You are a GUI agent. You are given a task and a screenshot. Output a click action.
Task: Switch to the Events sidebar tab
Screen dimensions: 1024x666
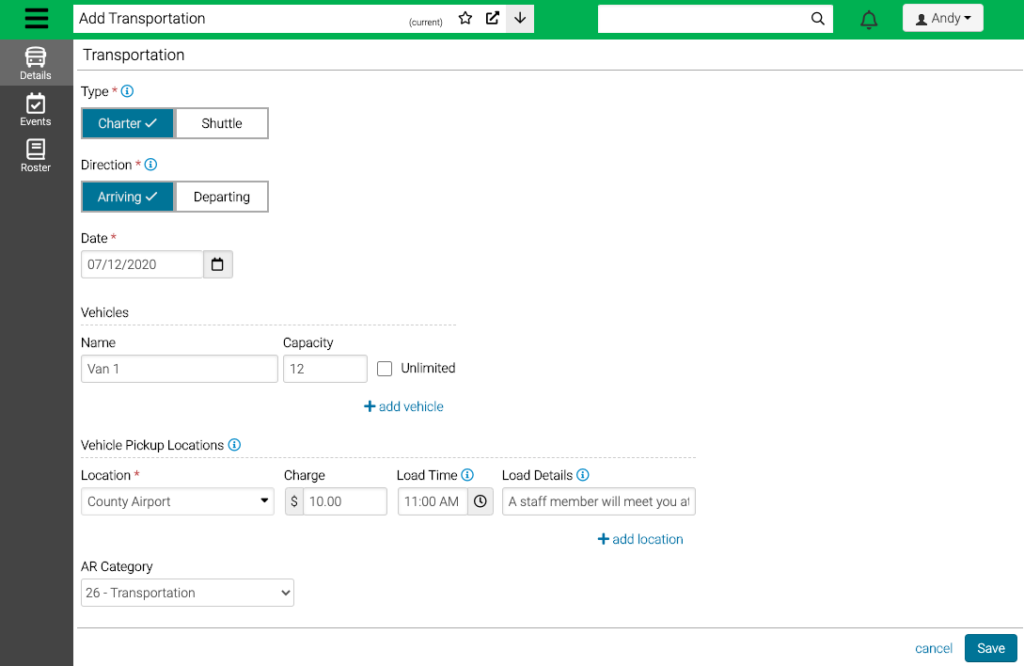[36, 110]
